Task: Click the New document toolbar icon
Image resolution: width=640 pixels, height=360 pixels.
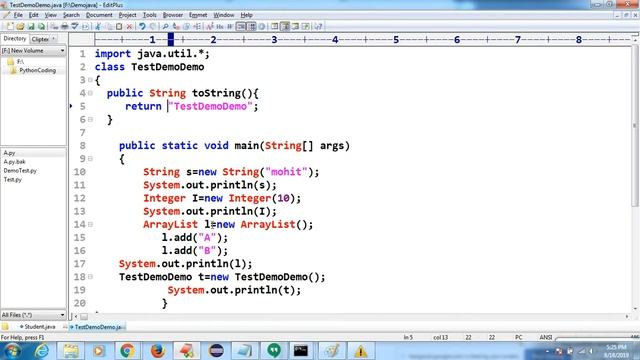Action: [x=10, y=27]
